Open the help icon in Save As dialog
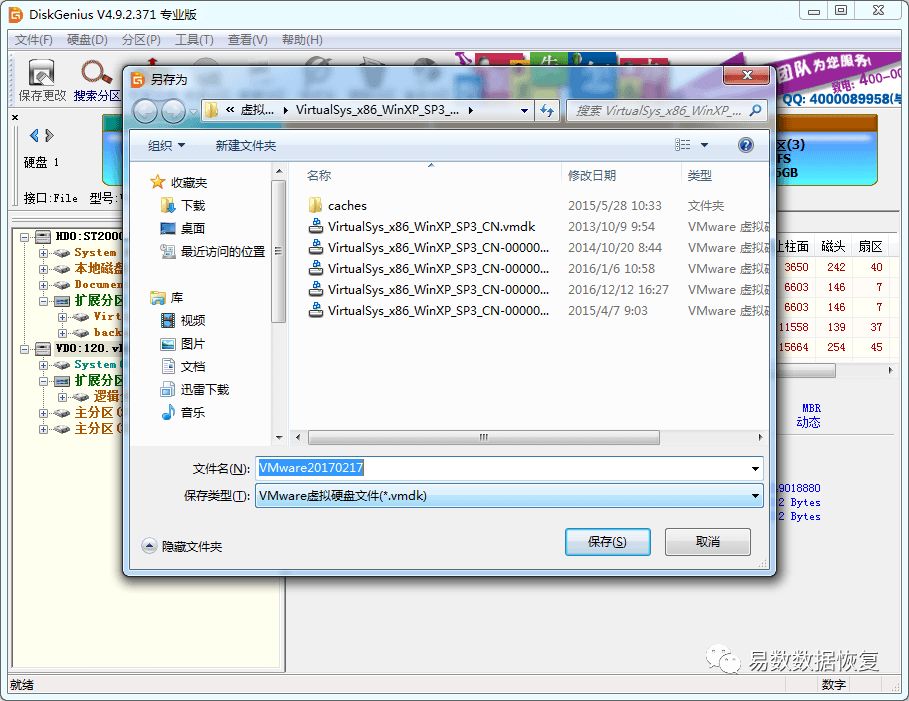The height and width of the screenshot is (701, 909). click(746, 145)
